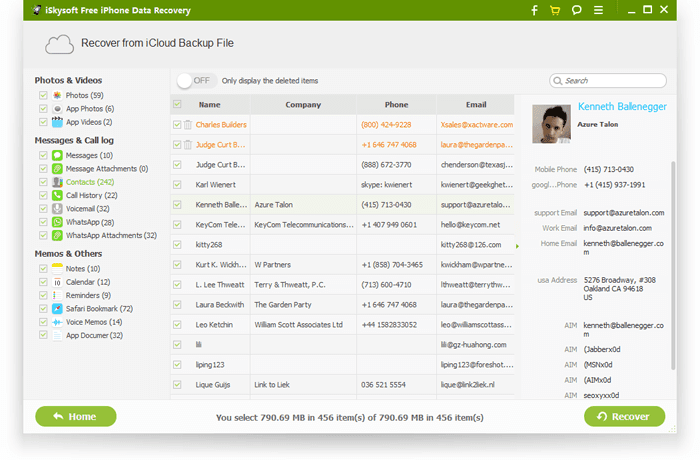The width and height of the screenshot is (700, 460).
Task: Click the Notes category icon
Action: click(x=57, y=268)
